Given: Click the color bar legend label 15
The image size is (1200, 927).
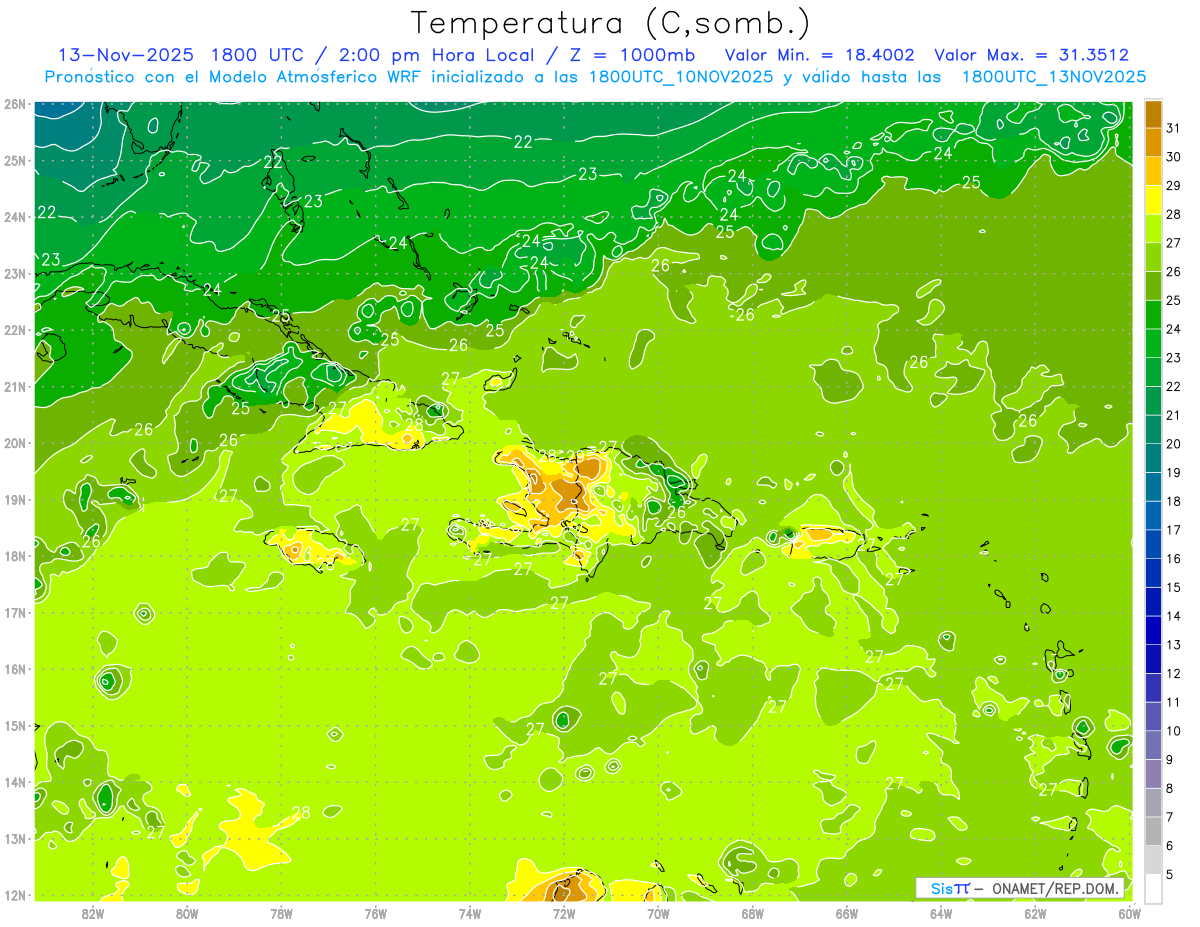Looking at the screenshot, I should (x=1174, y=587).
